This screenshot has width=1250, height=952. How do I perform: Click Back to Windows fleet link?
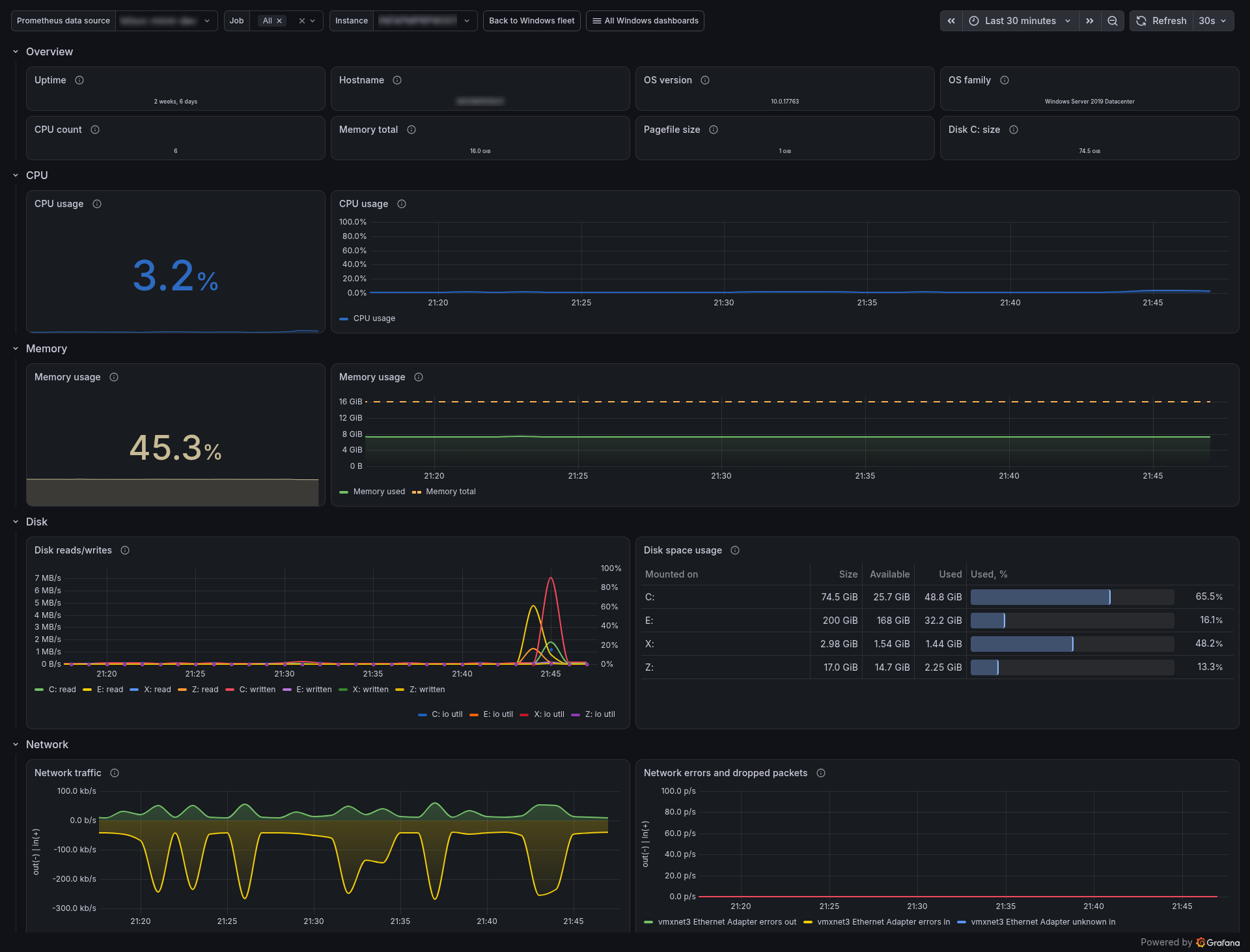531,21
